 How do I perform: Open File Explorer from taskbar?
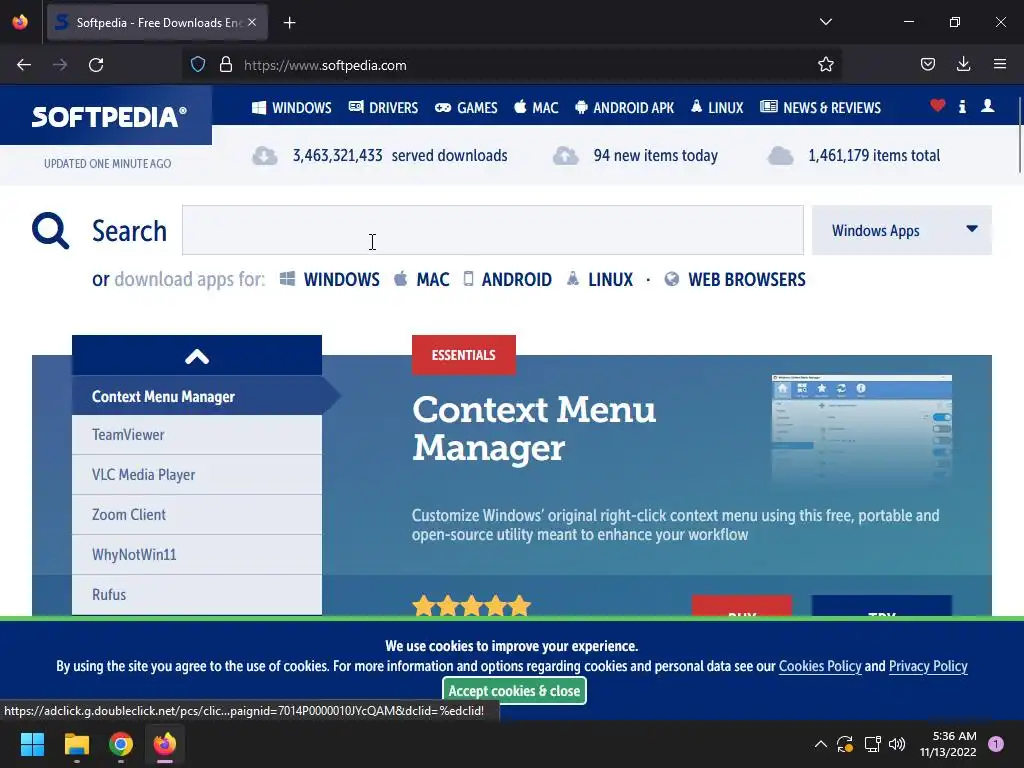[x=76, y=744]
